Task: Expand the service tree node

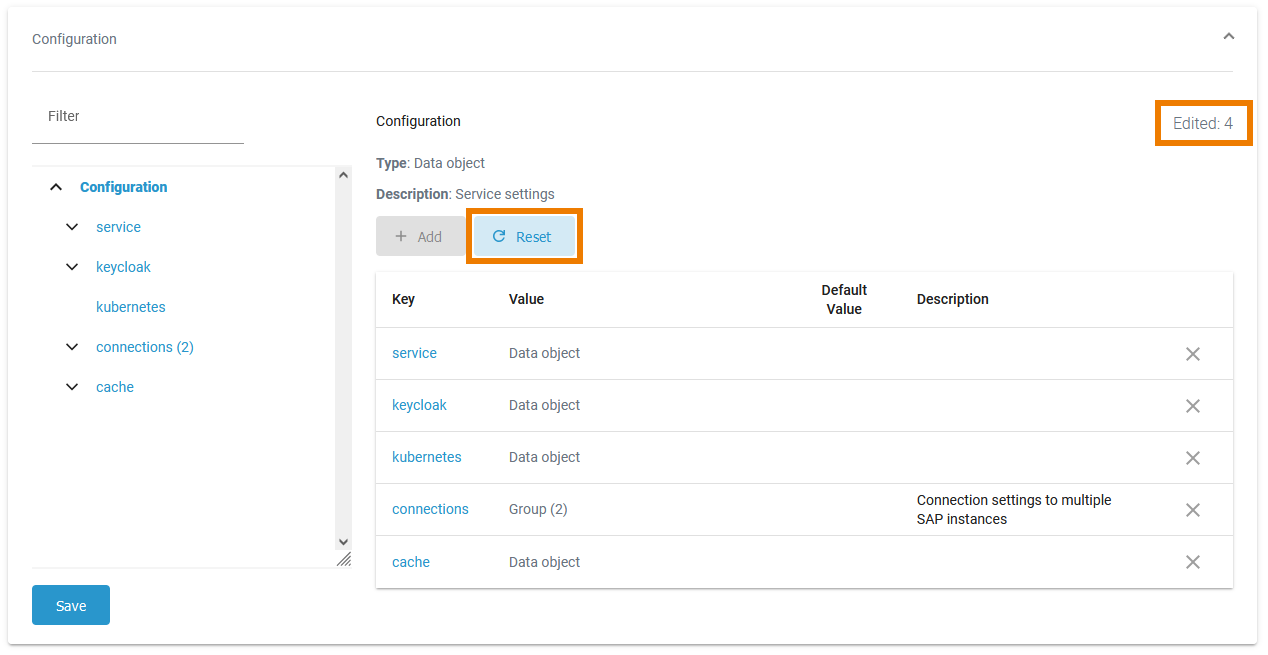Action: pyautogui.click(x=72, y=227)
